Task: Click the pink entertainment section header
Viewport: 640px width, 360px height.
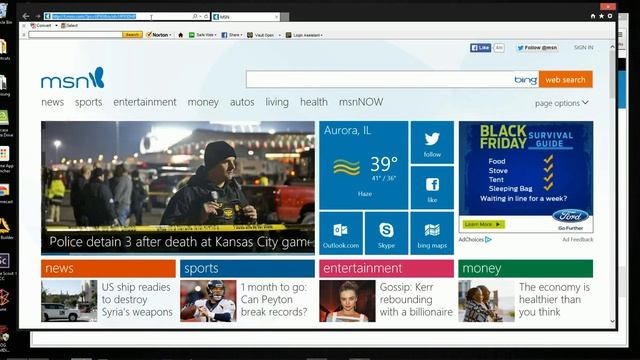Action: tap(387, 269)
